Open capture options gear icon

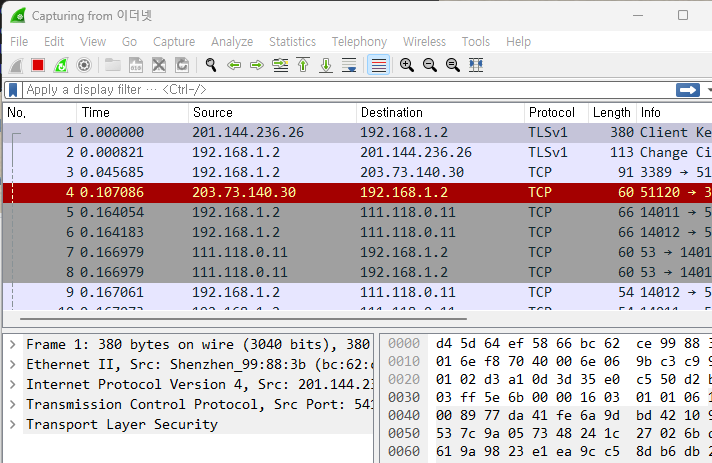84,65
